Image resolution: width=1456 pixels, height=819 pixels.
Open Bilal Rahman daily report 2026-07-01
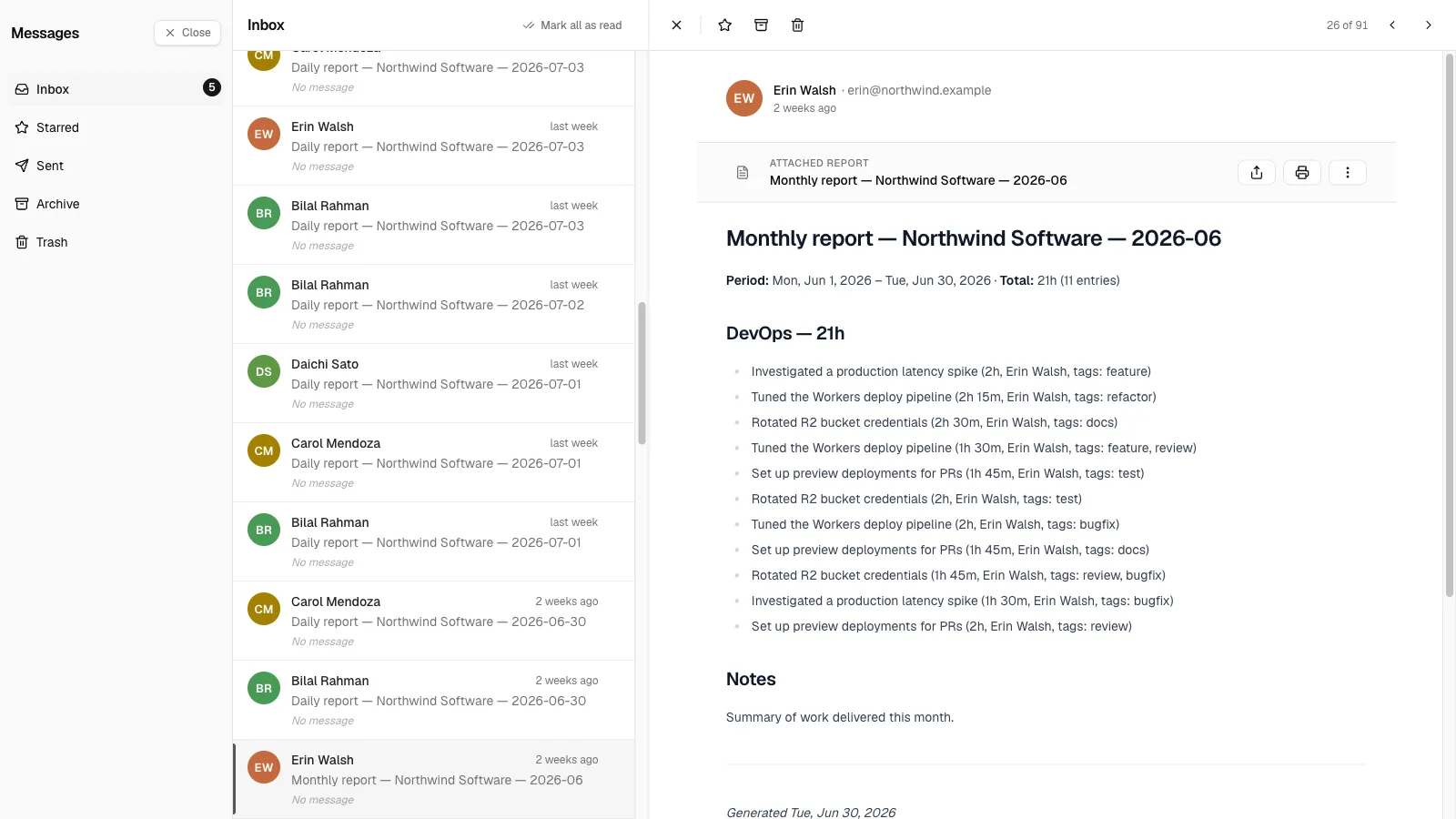tap(434, 541)
